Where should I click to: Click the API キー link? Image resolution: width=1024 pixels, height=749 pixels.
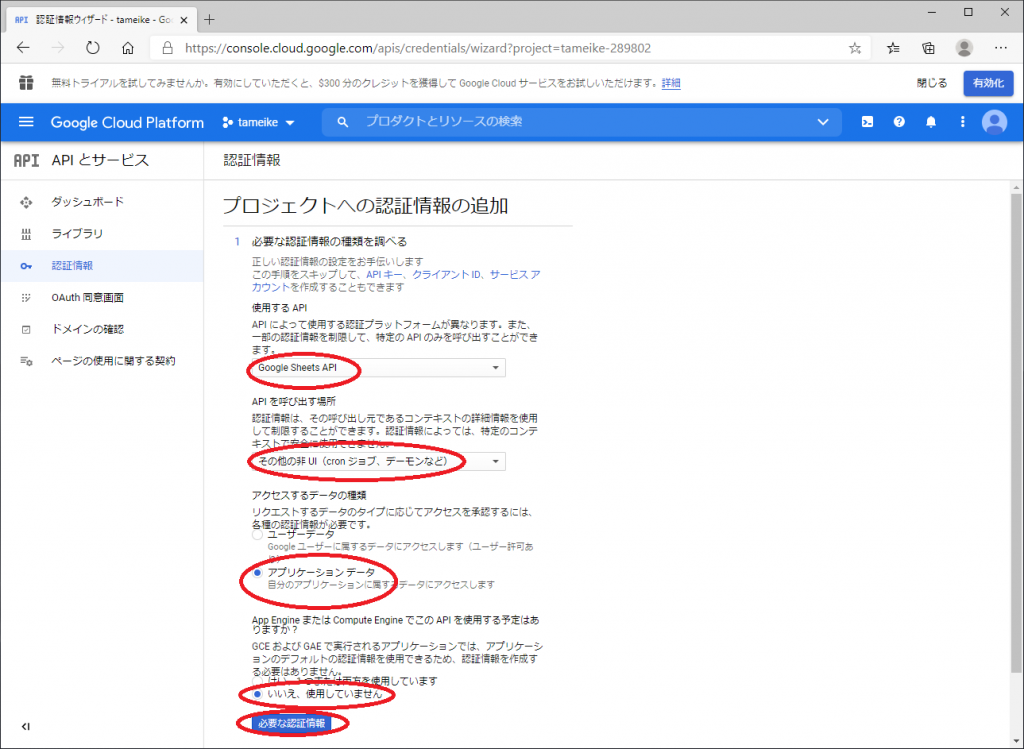(x=385, y=274)
